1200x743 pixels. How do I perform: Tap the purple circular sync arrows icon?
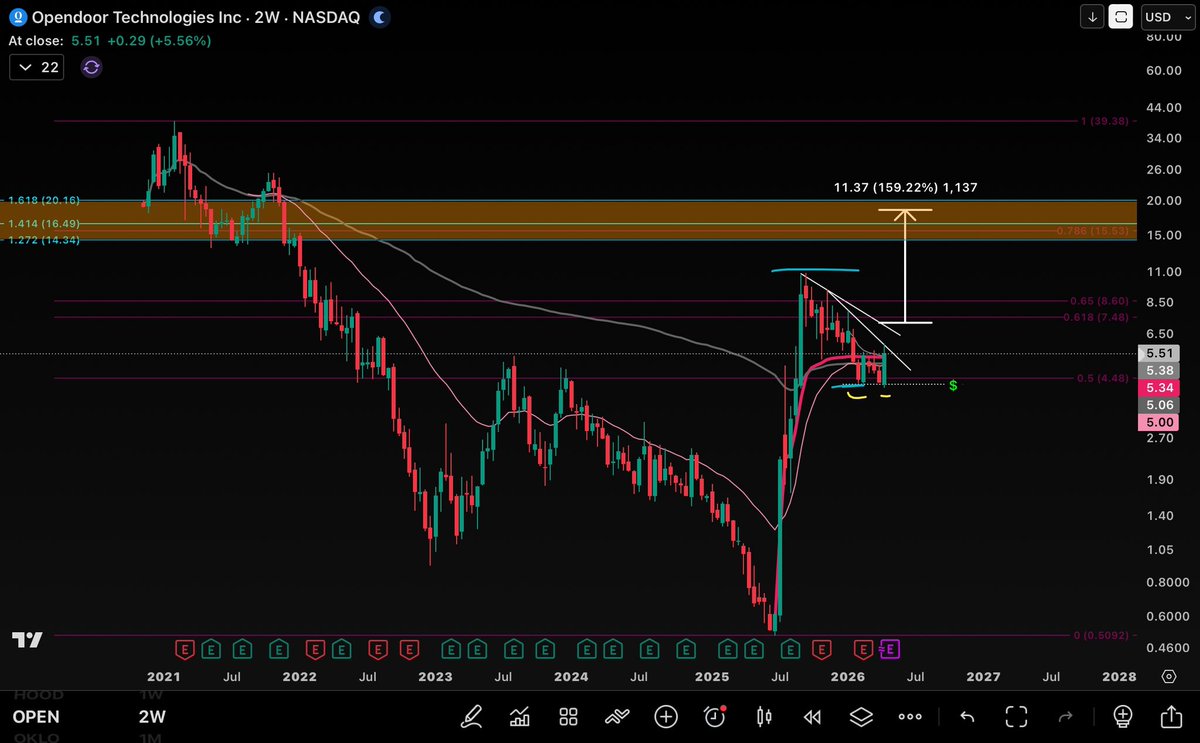pos(91,67)
